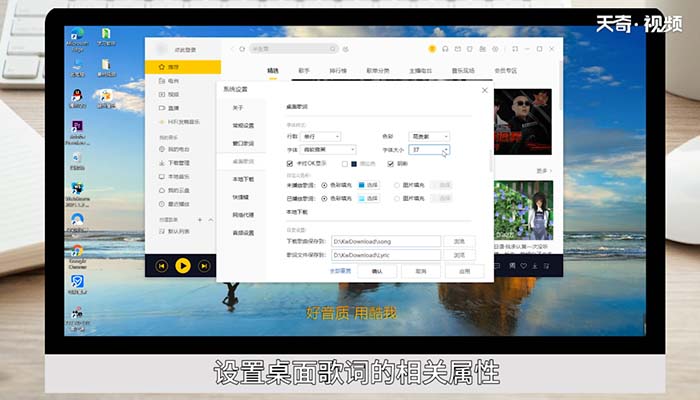The height and width of the screenshot is (400, 700).
Task: Toggle the checked checkbox right of the outline color option
Action: [391, 164]
